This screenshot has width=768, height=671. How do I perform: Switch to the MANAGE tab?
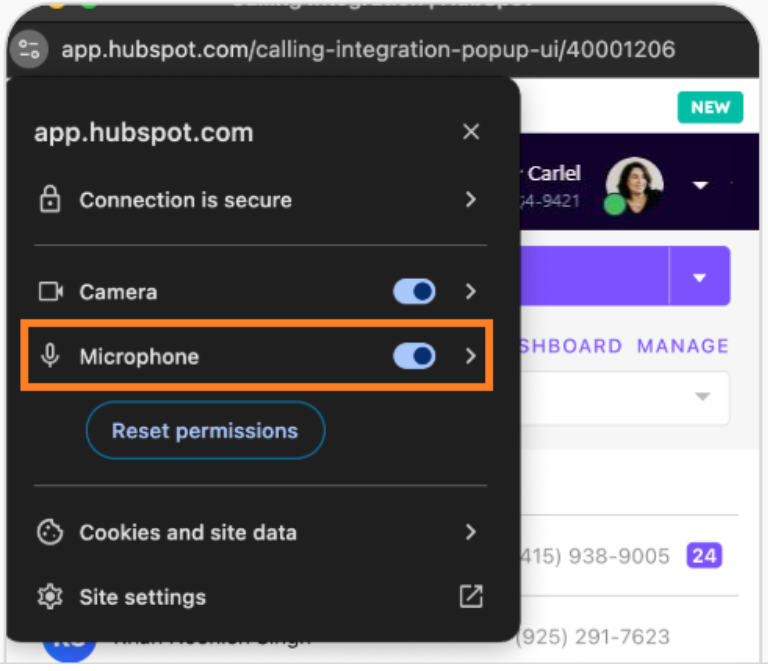pos(683,346)
